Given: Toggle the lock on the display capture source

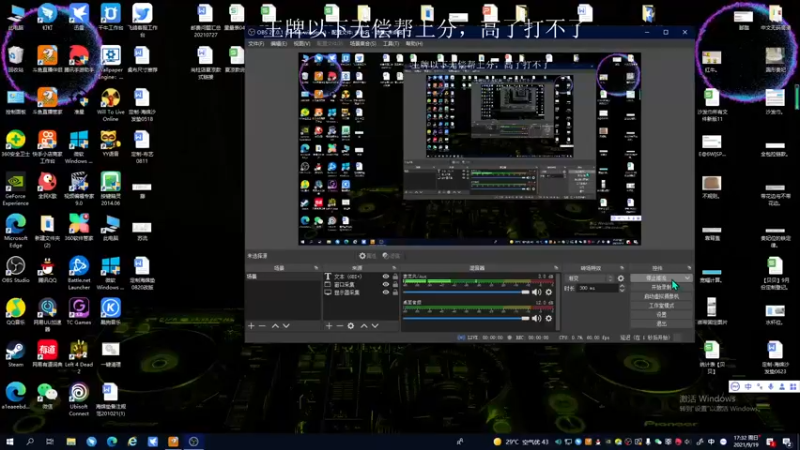Looking at the screenshot, I should click(395, 292).
